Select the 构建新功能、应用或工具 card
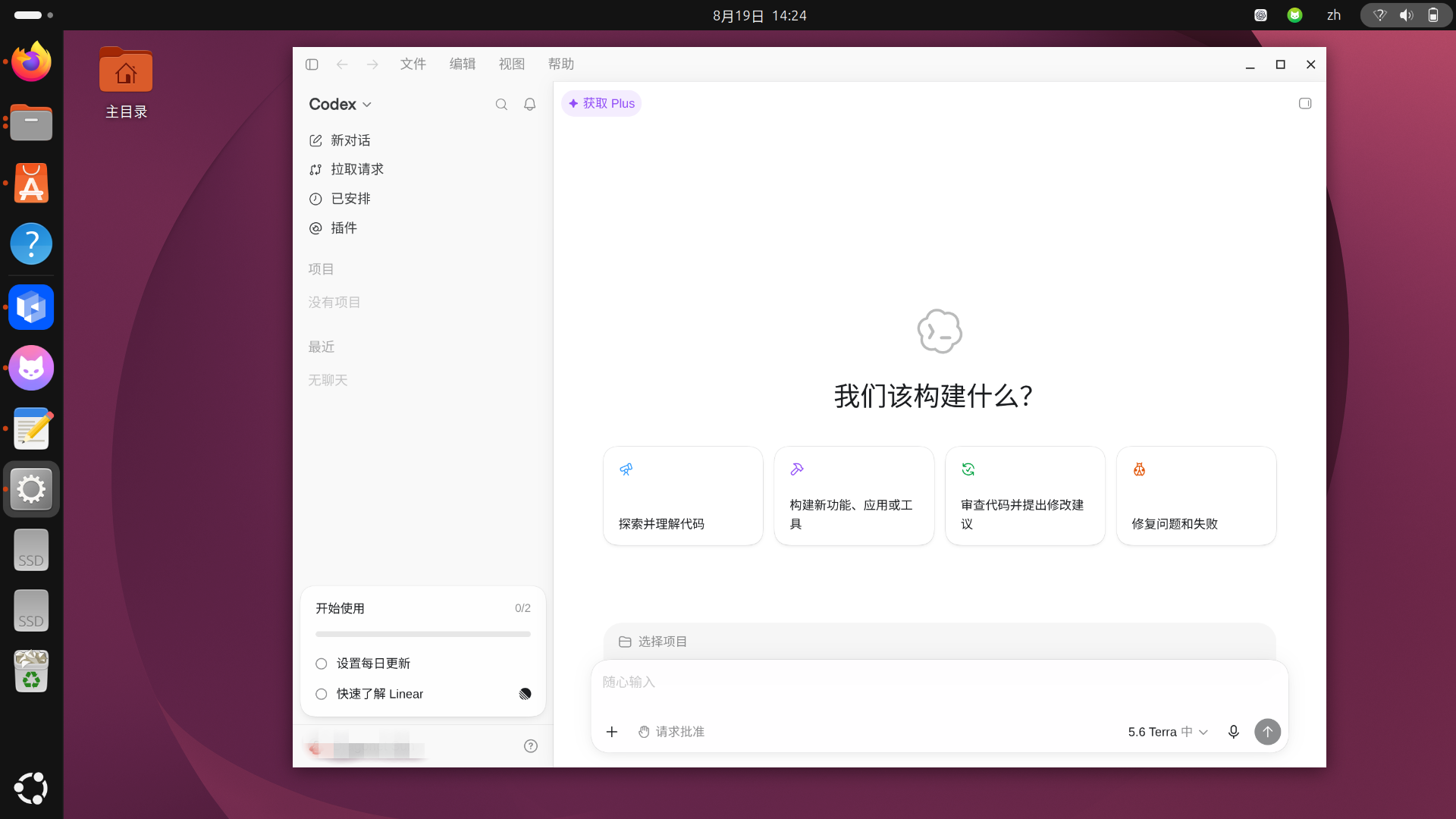1456x819 pixels. point(854,496)
